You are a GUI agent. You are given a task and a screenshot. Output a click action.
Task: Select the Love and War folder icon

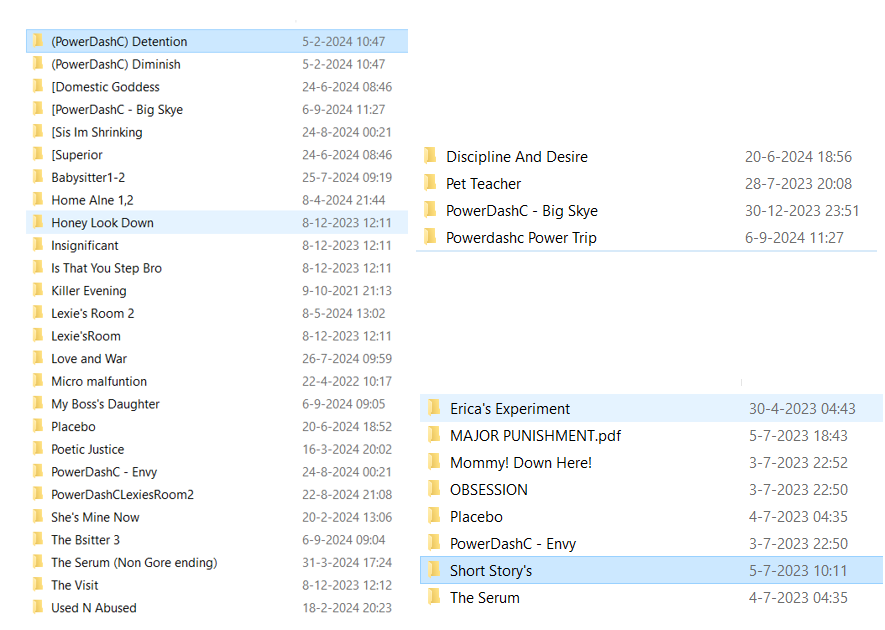point(38,359)
